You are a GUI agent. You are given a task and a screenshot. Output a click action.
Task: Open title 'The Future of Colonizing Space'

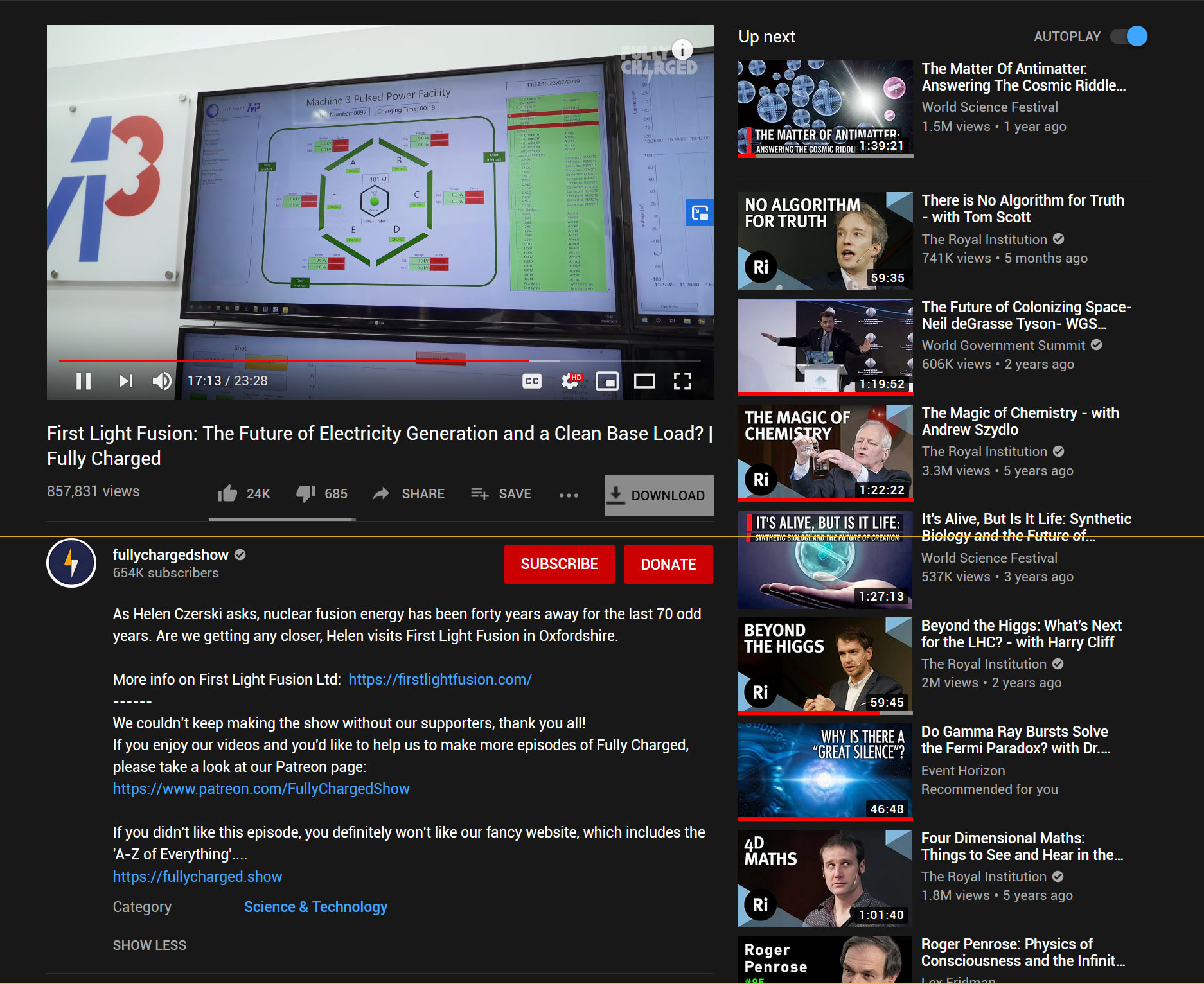pos(1027,315)
